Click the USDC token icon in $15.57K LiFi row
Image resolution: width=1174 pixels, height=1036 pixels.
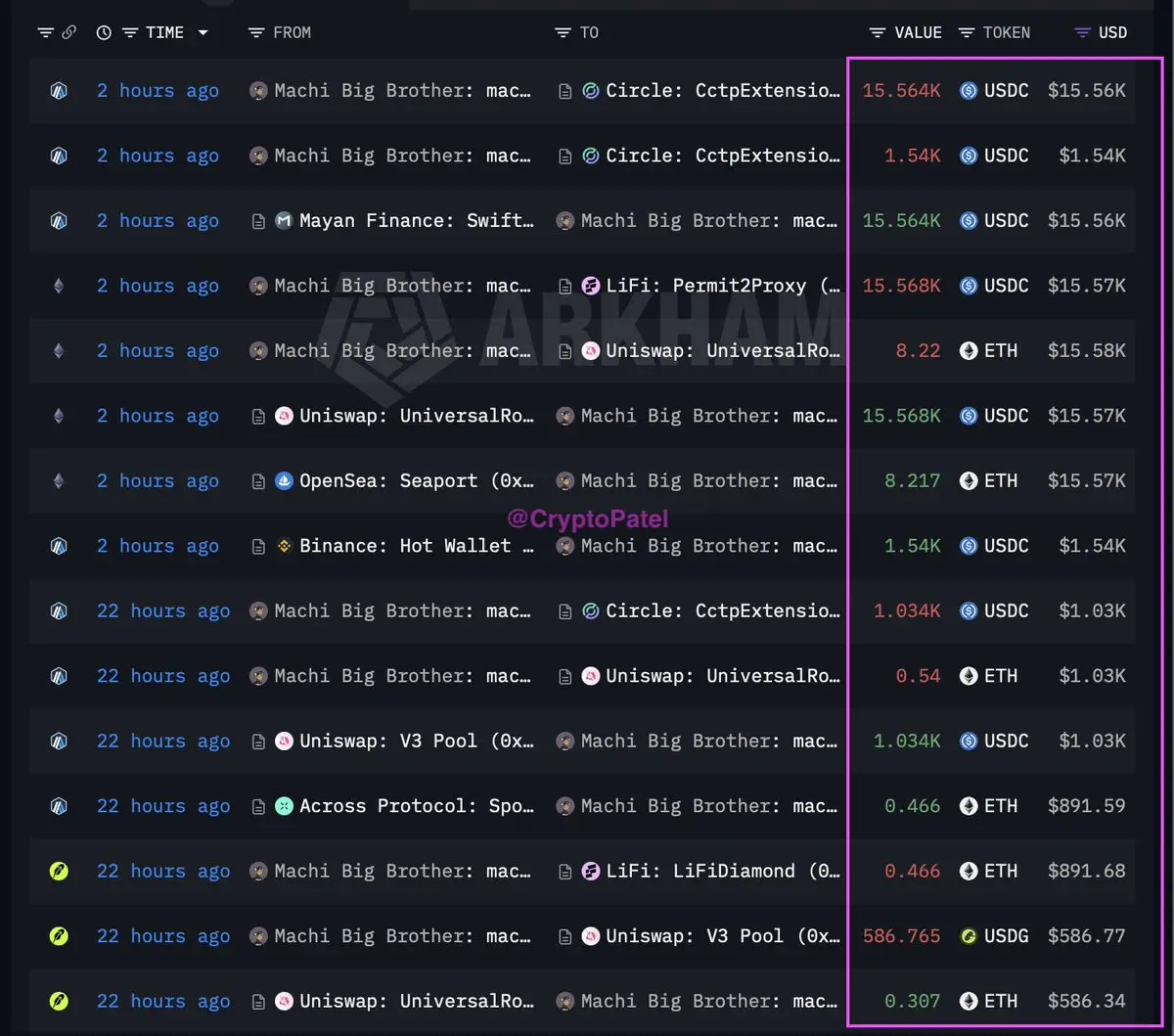(x=969, y=286)
